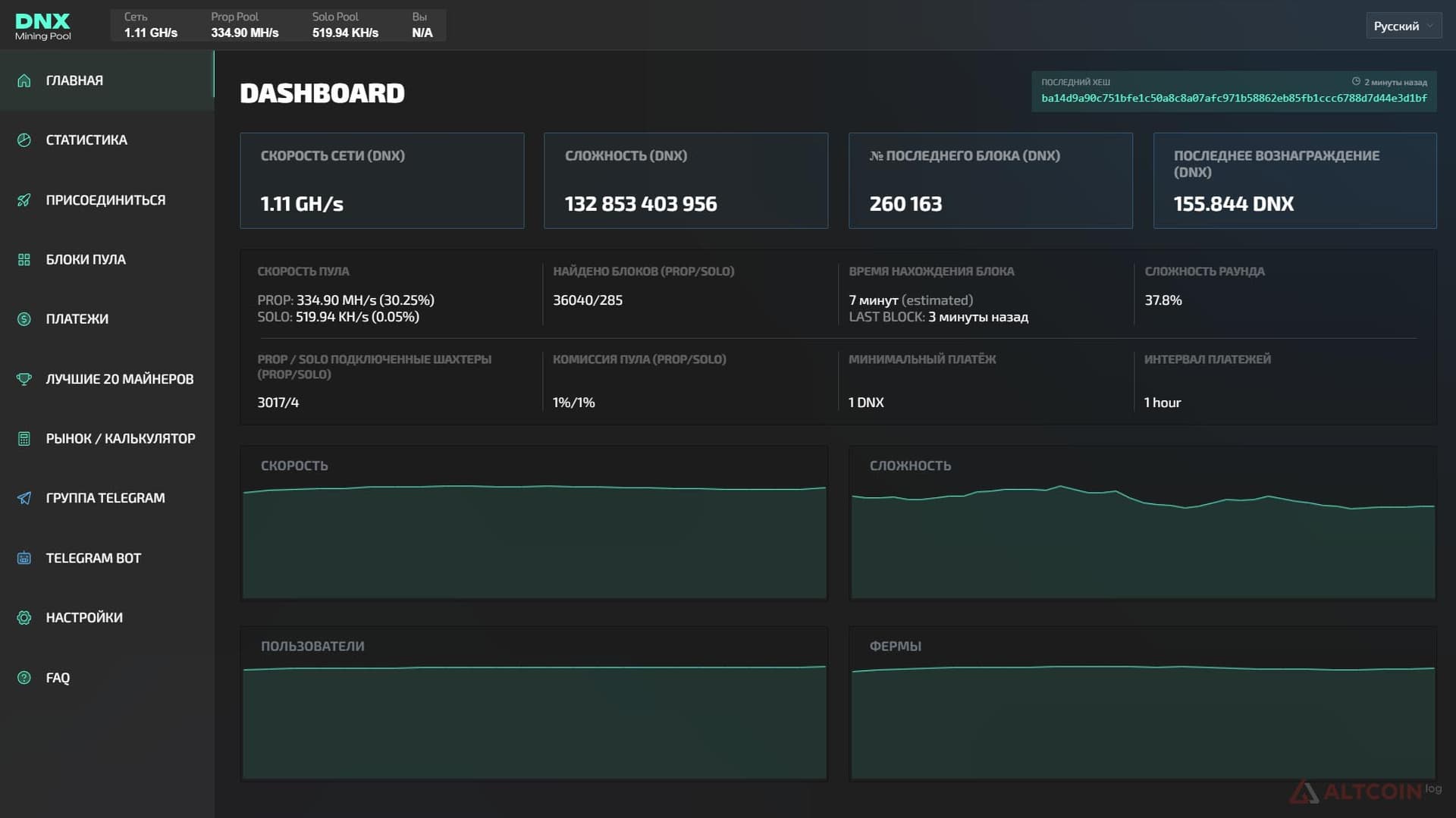1456x818 pixels.
Task: Click the pie chart icon beside СТАТИСТИКА
Action: 24,140
